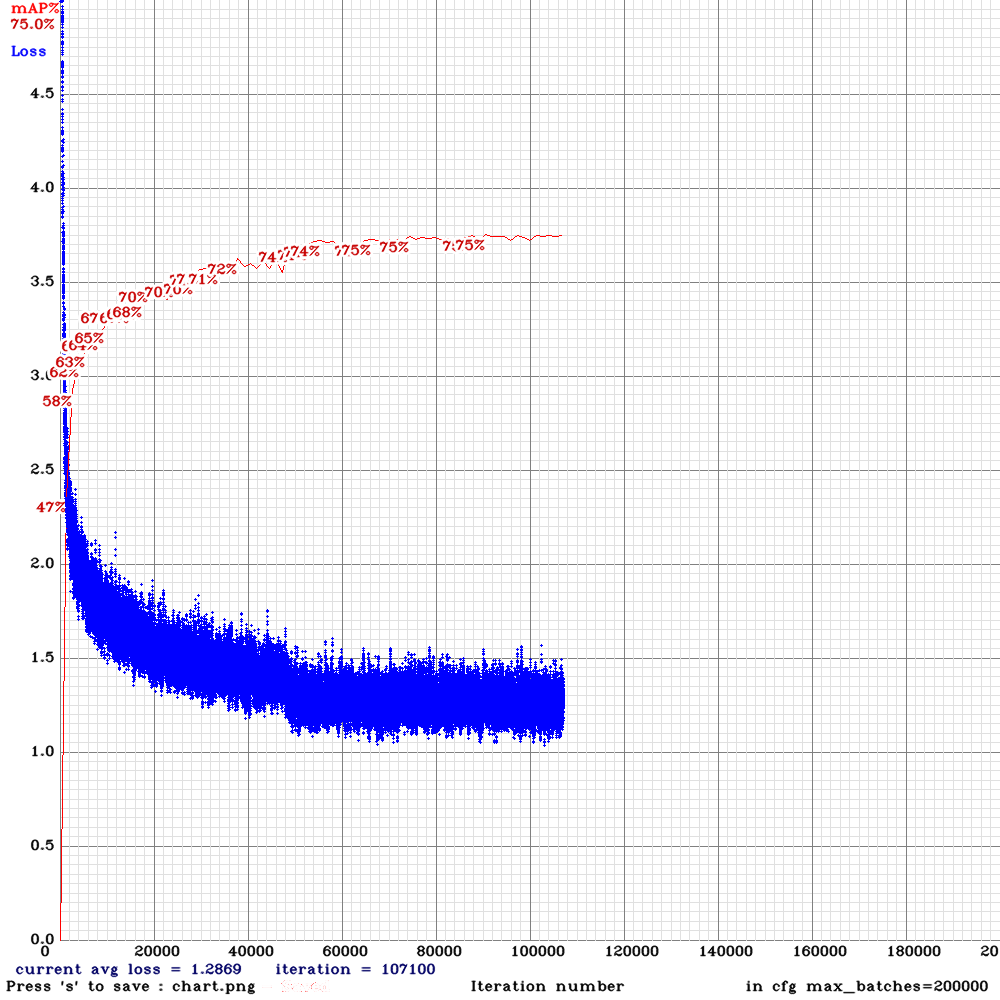Click the Iteration number axis title
The height and width of the screenshot is (1000, 1000).
click(546, 985)
